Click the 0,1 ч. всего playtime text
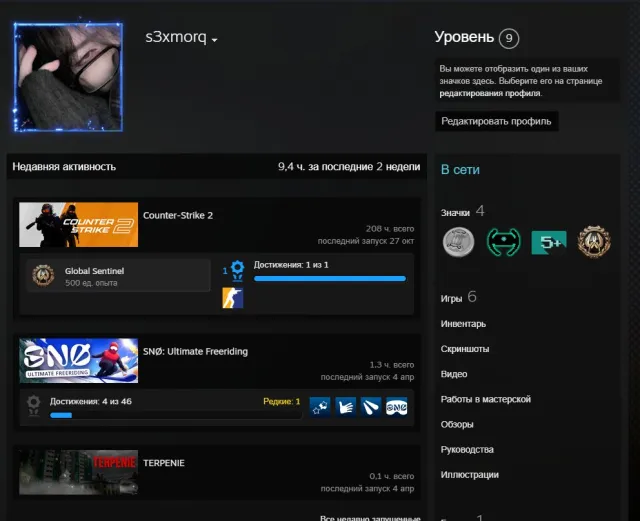 (x=392, y=476)
